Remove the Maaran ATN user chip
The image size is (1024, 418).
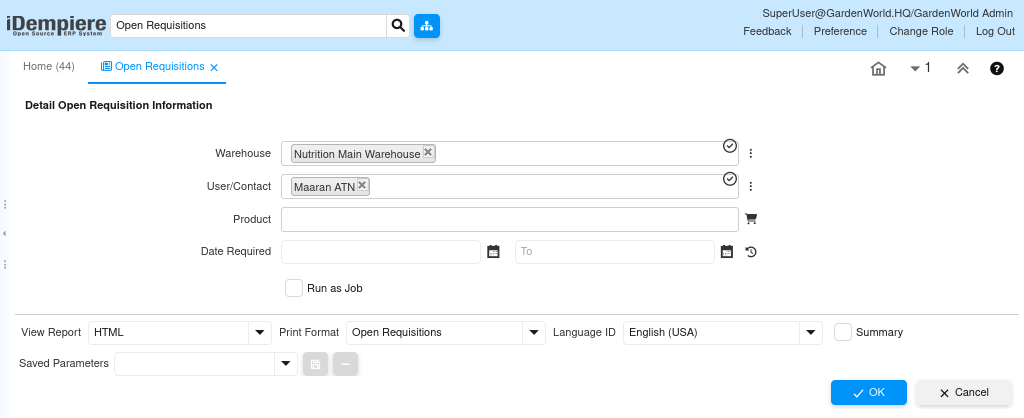tap(362, 185)
